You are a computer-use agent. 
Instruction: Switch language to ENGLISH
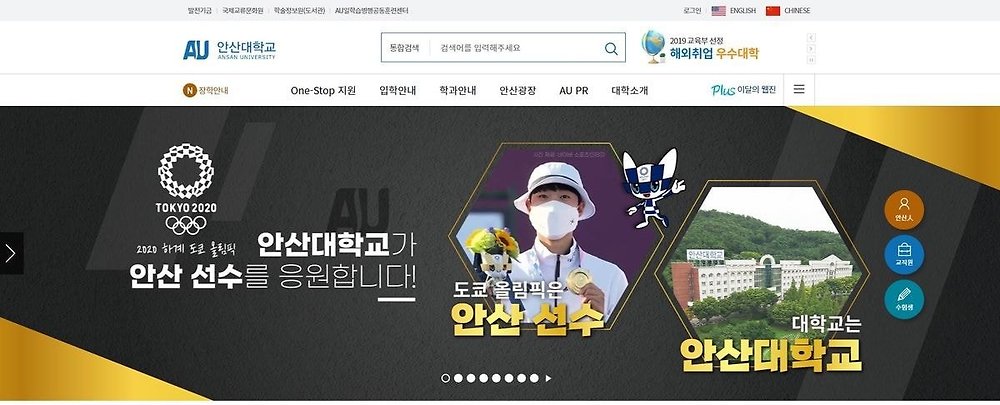tap(733, 11)
